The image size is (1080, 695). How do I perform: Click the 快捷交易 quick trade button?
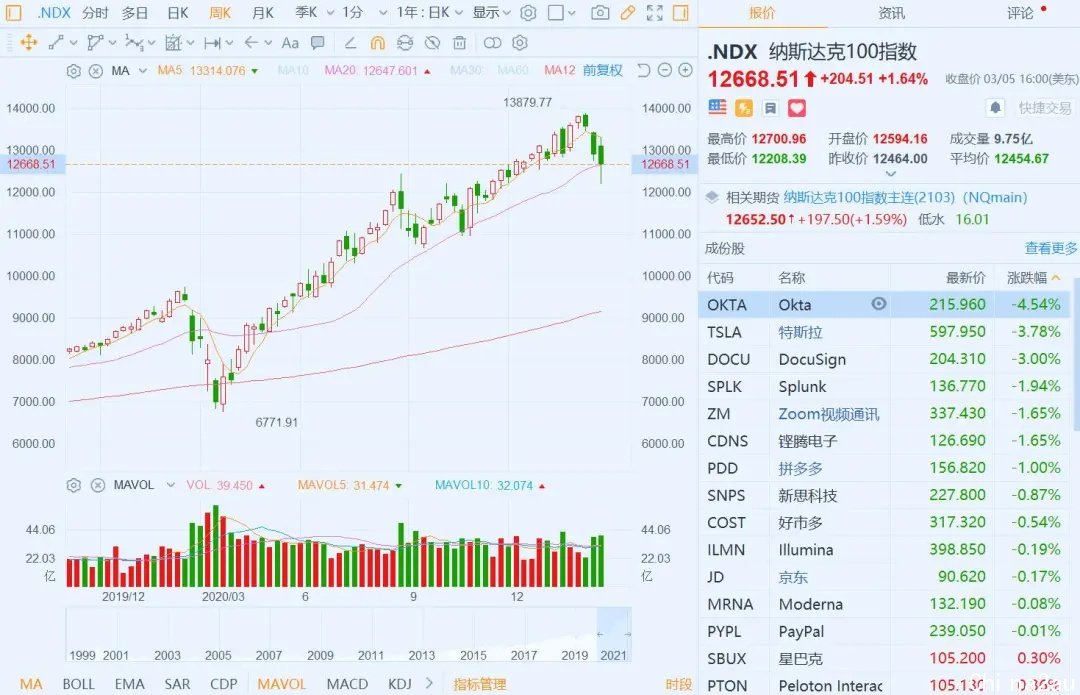point(1045,107)
